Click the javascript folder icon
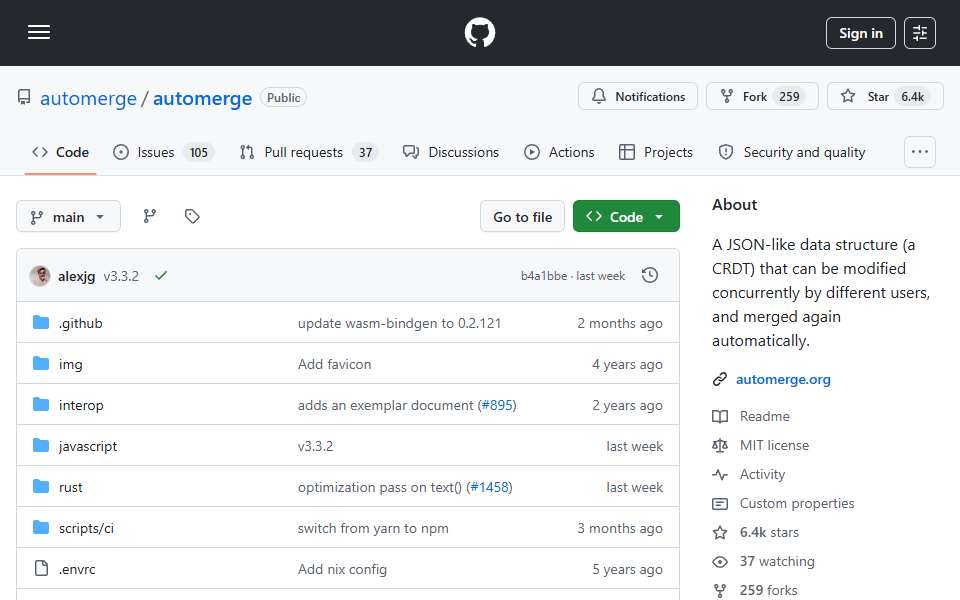Screen dimensions: 960x600 [x=41, y=445]
